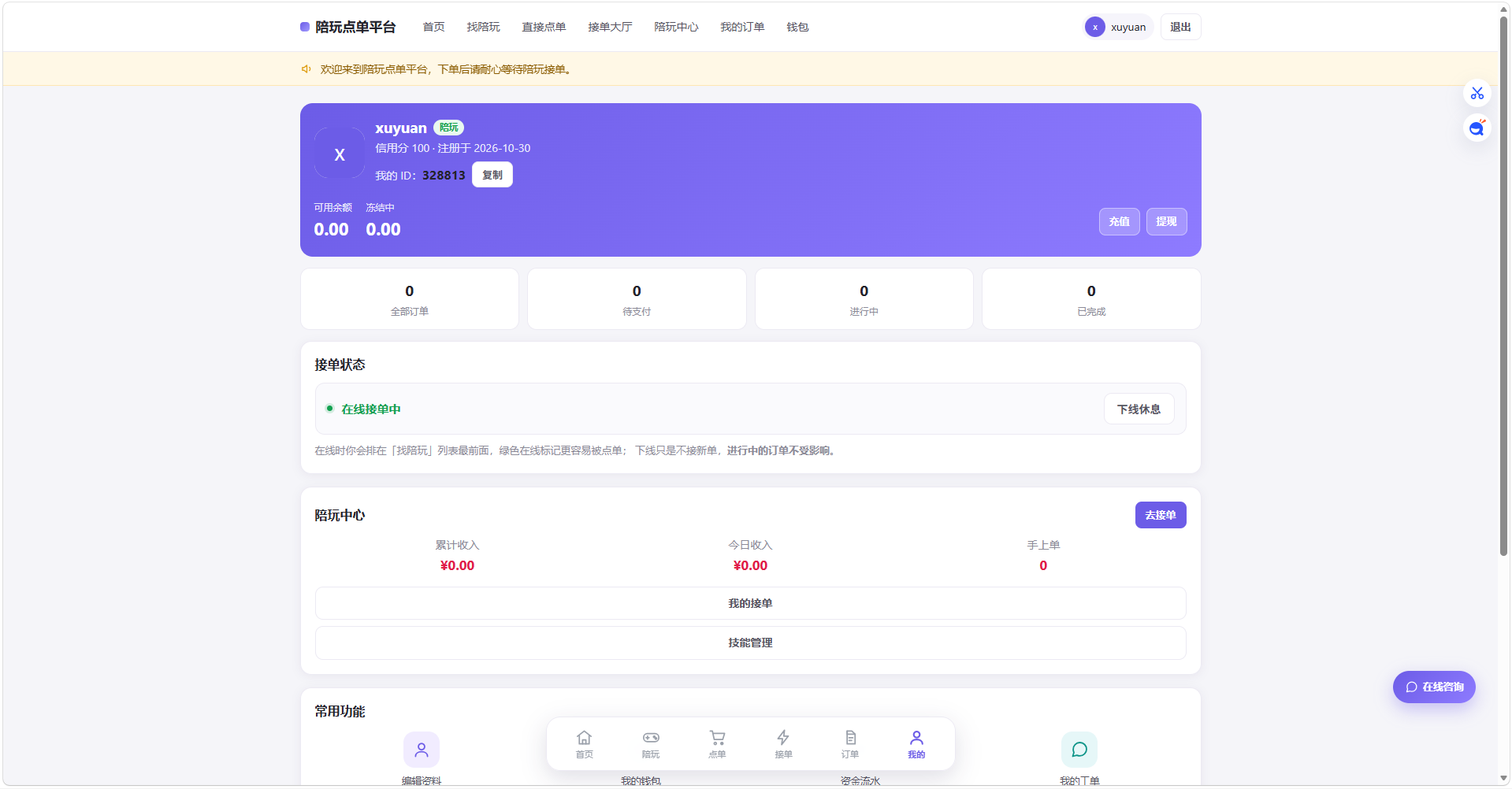Click the large X avatar in profile card
Viewport: 1512px width, 789px height.
(x=340, y=154)
